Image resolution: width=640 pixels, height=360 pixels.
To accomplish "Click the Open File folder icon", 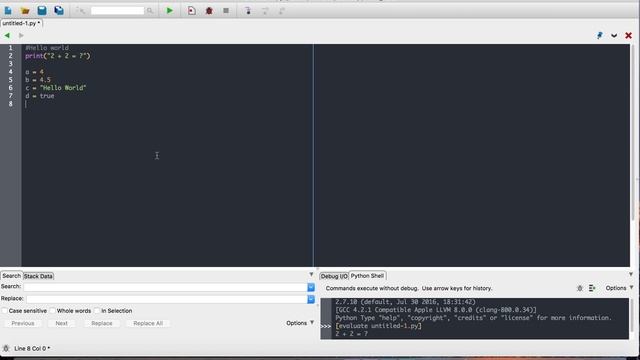I will pyautogui.click(x=25, y=11).
